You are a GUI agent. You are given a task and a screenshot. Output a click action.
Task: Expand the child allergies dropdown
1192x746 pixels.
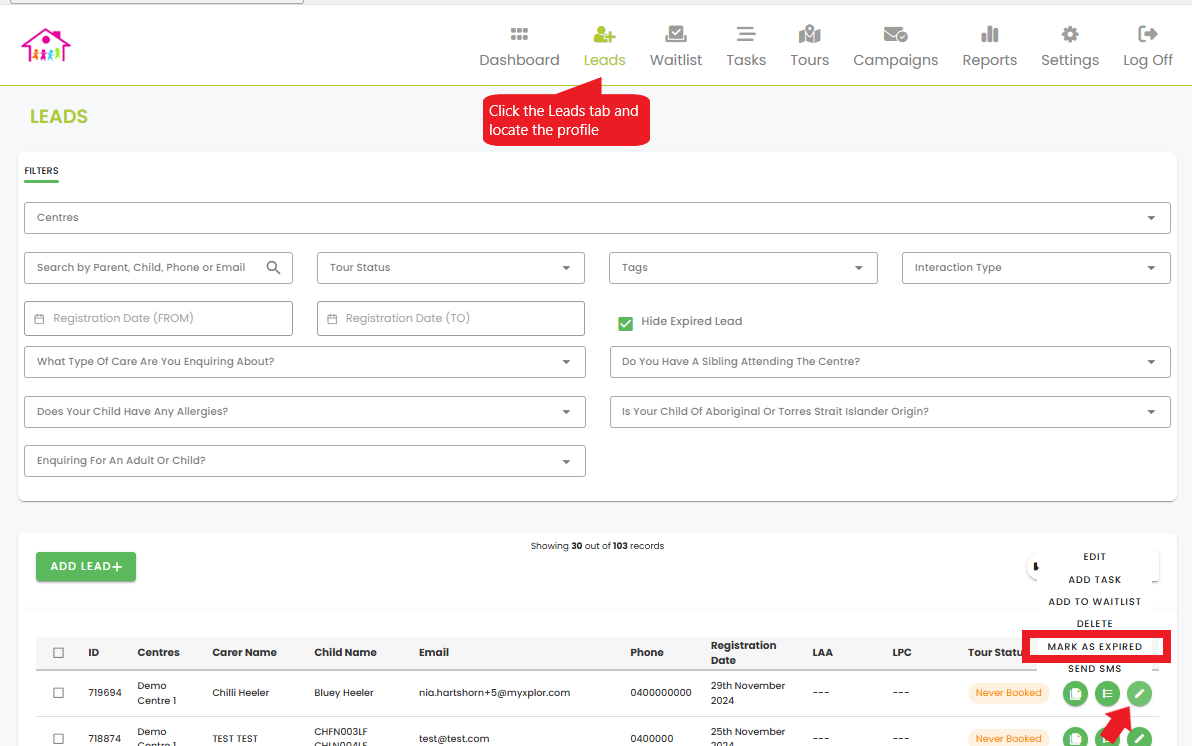click(x=305, y=411)
